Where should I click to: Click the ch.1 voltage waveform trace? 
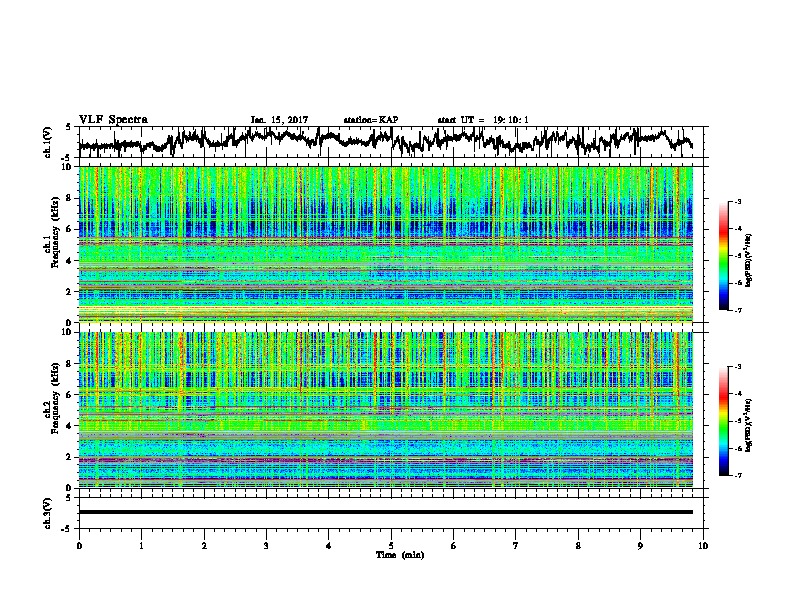pyautogui.click(x=385, y=141)
